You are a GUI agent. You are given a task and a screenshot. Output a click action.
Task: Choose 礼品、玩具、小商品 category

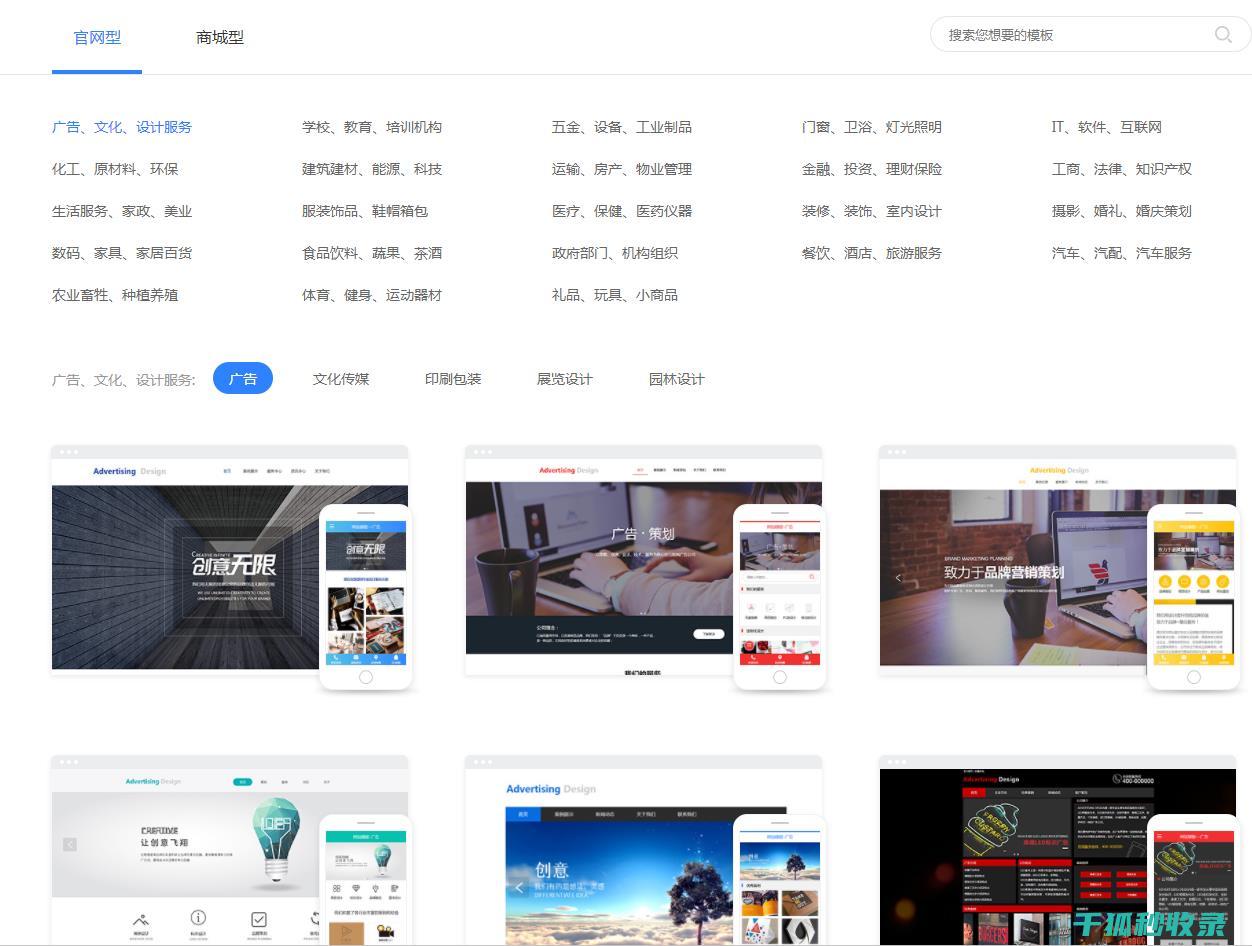coord(615,295)
